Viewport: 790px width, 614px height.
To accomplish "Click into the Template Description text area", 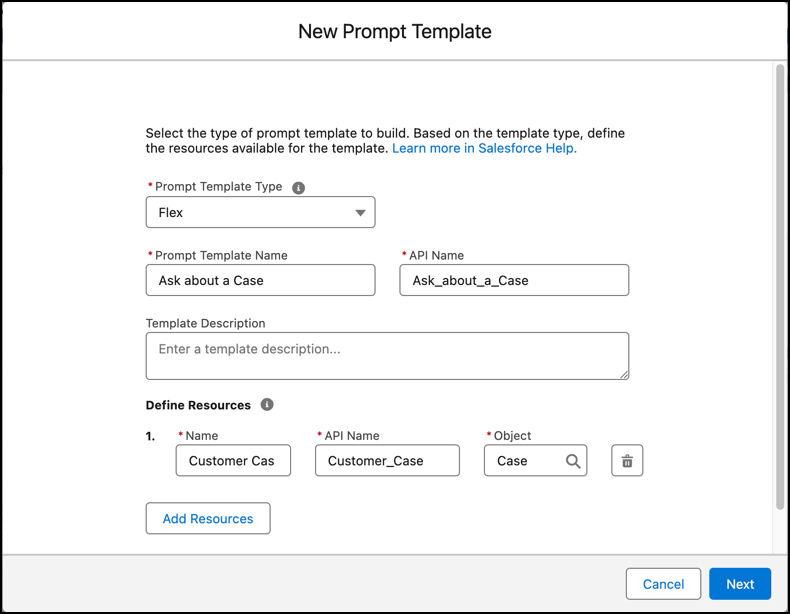I will 387,356.
